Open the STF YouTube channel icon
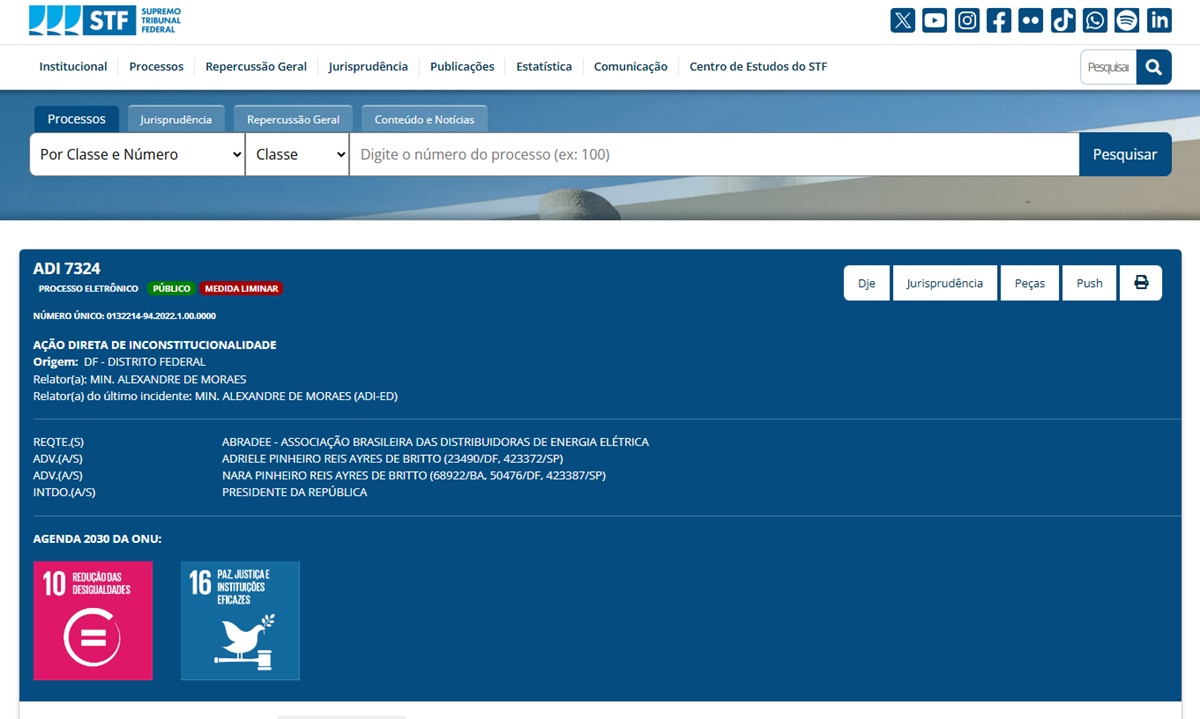The image size is (1200, 719). tap(935, 20)
